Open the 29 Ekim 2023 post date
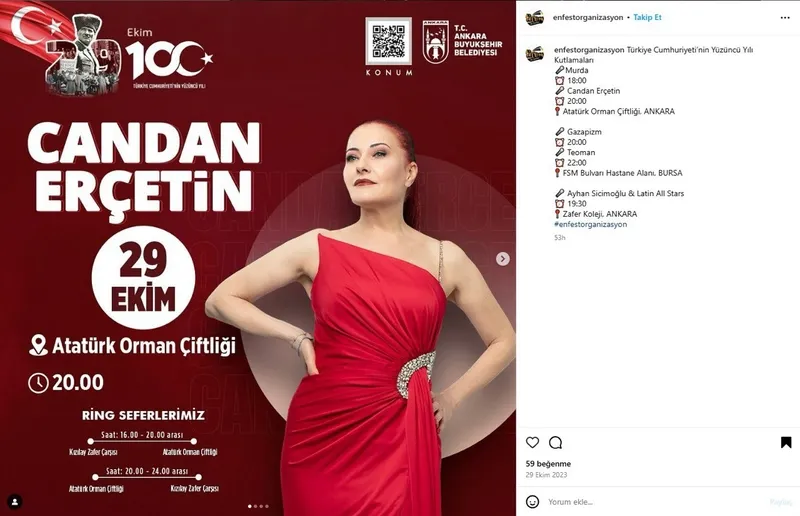Screen dimensions: 800x516 (546, 475)
